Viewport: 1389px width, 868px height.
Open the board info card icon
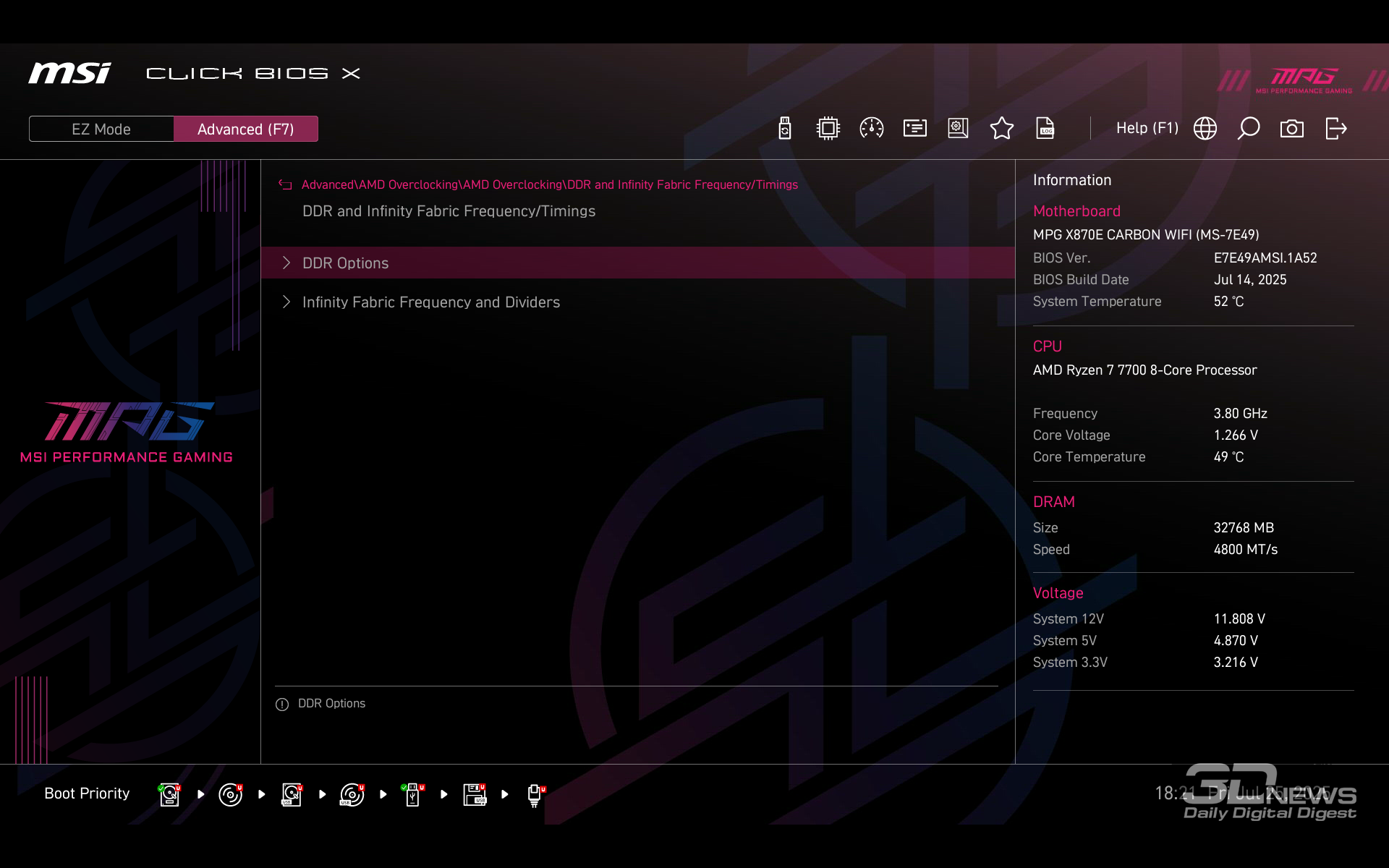click(915, 129)
